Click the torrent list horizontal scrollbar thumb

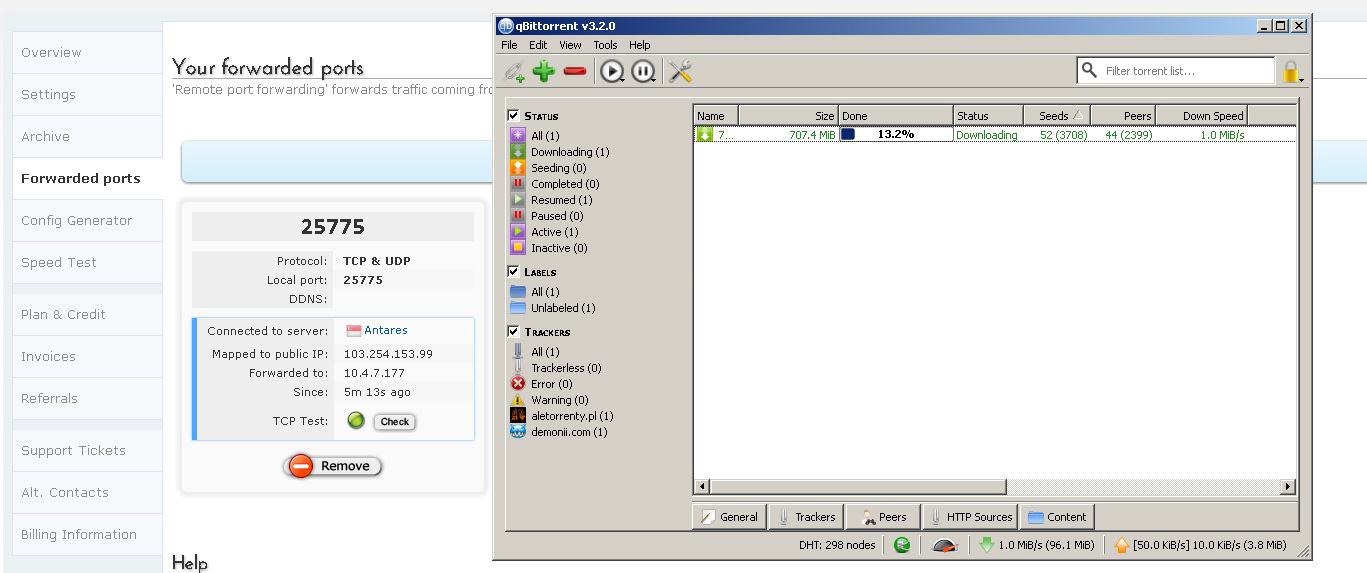tap(858, 487)
